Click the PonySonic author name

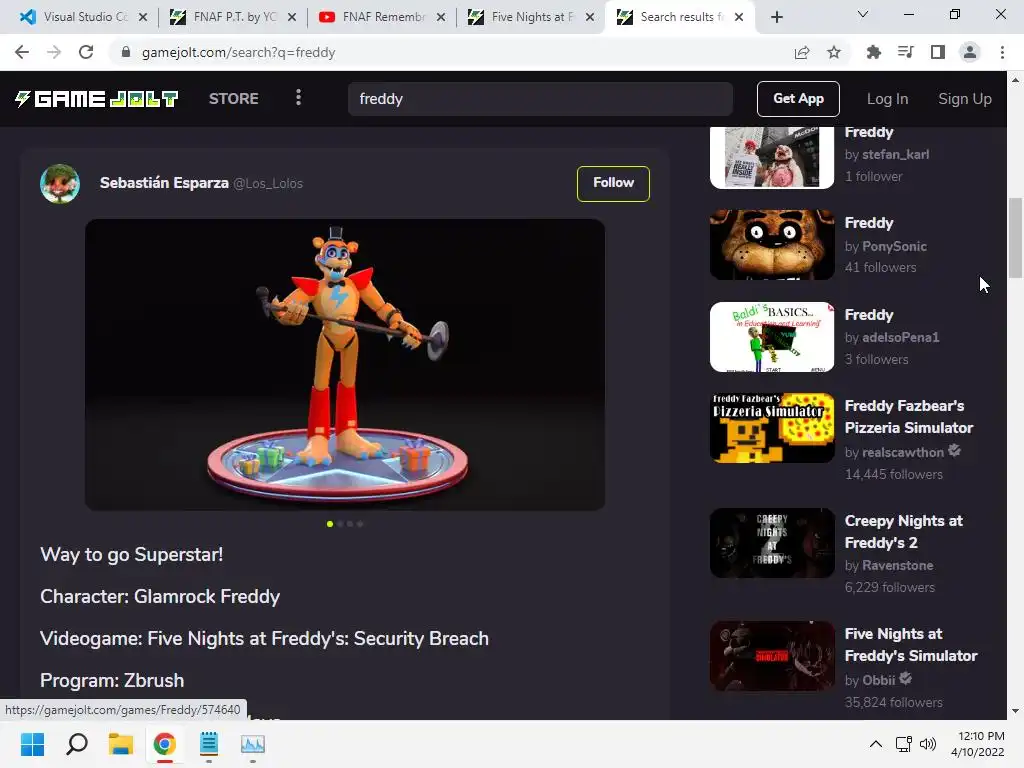(x=894, y=246)
